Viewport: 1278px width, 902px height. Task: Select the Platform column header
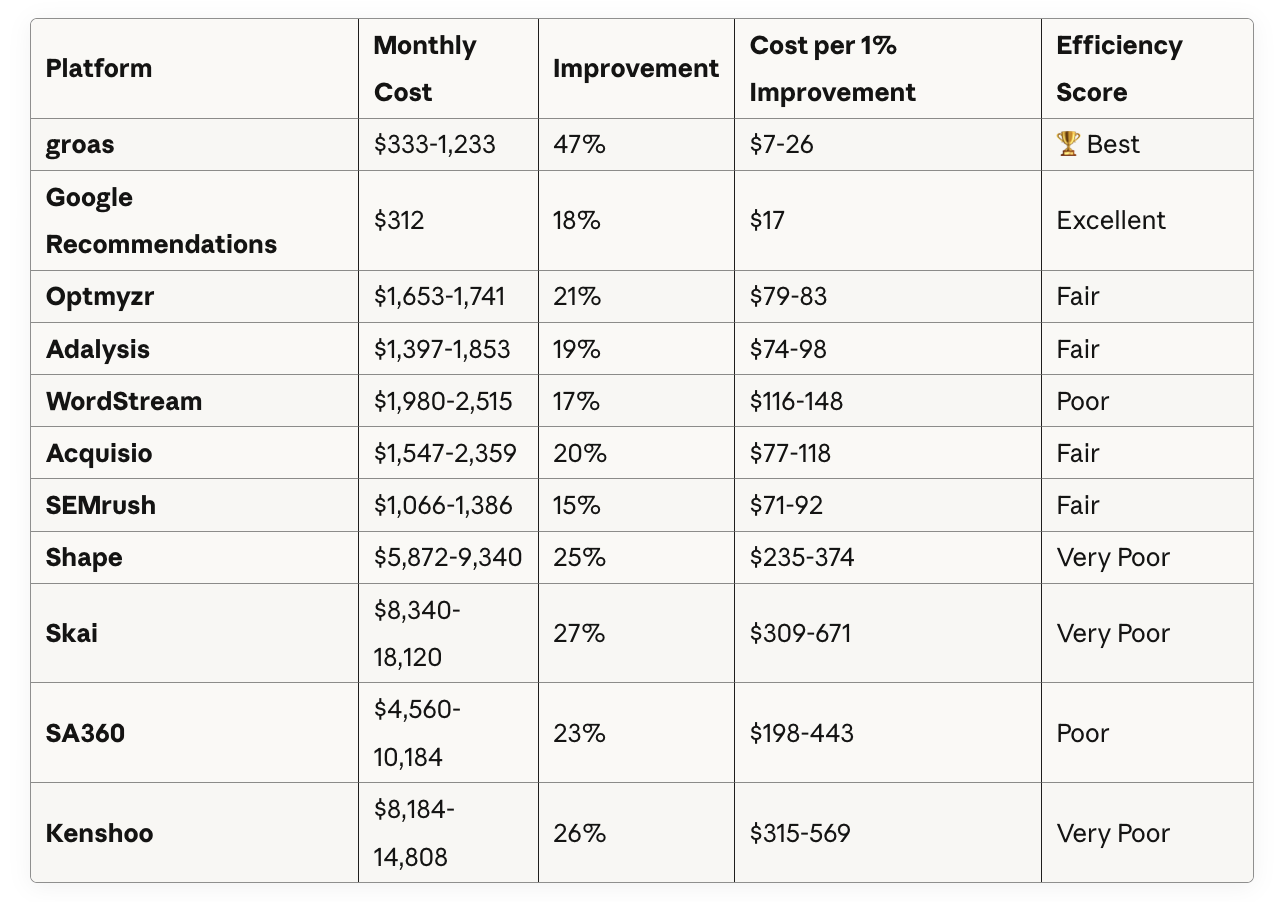[99, 69]
